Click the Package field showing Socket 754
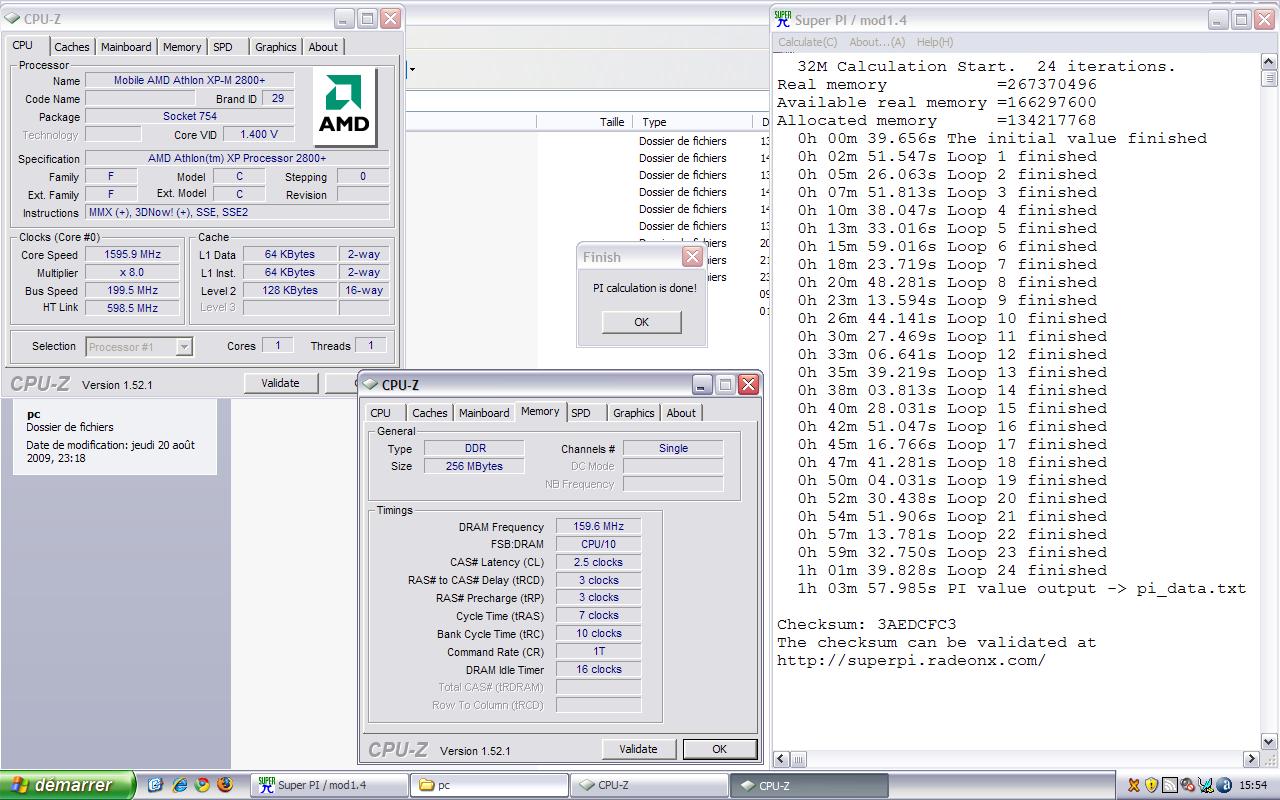The image size is (1280, 800). [x=190, y=116]
